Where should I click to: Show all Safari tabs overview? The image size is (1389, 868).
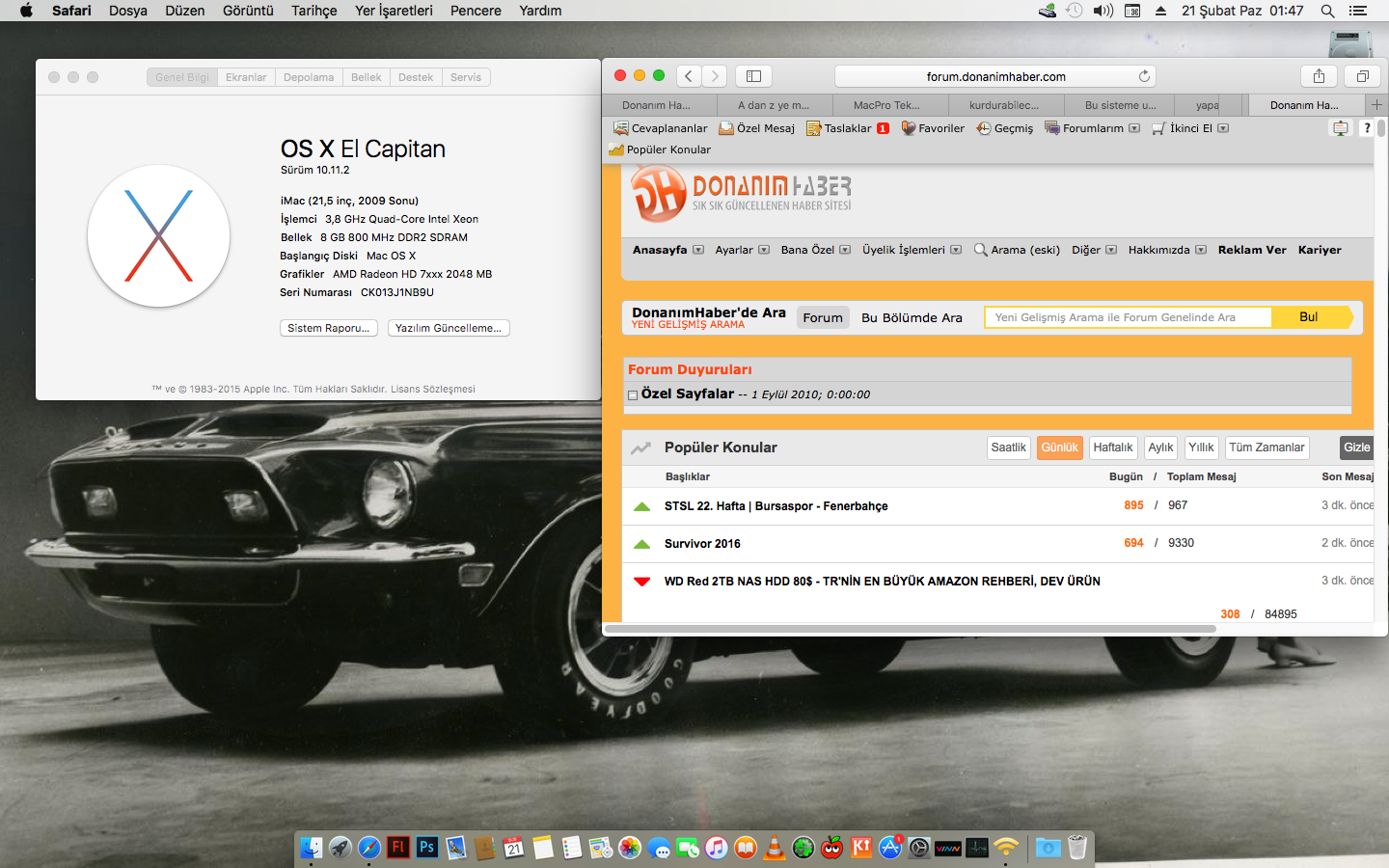click(x=1362, y=76)
